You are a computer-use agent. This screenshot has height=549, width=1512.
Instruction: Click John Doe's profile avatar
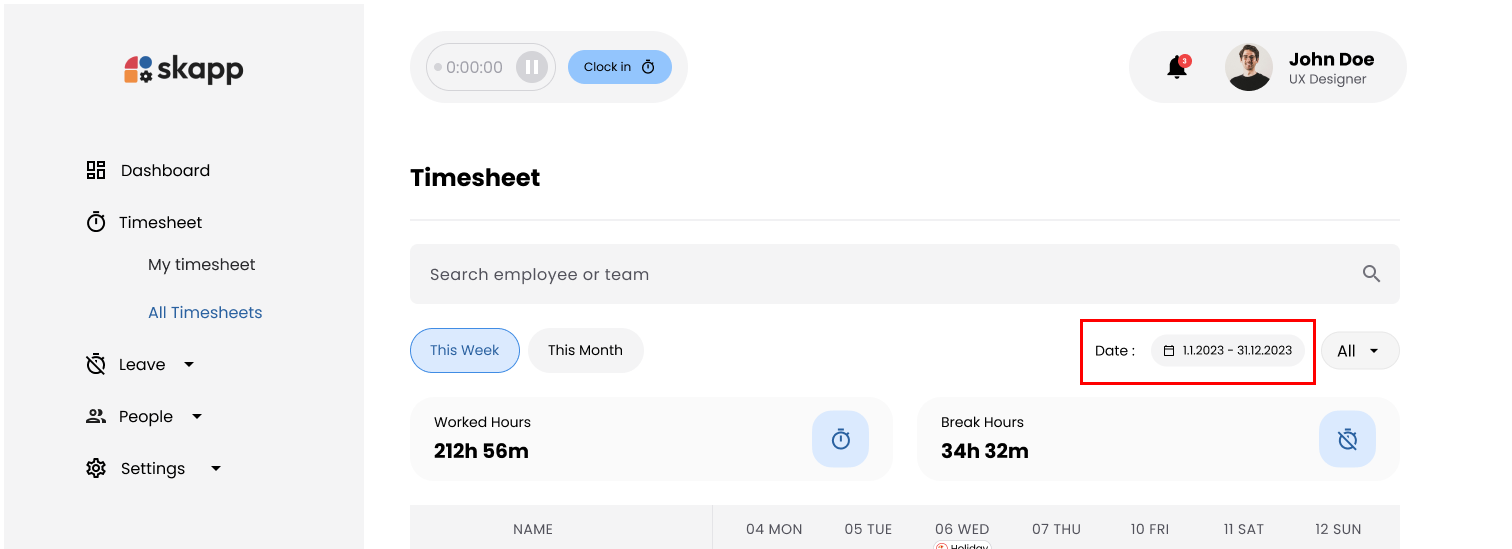tap(1249, 67)
